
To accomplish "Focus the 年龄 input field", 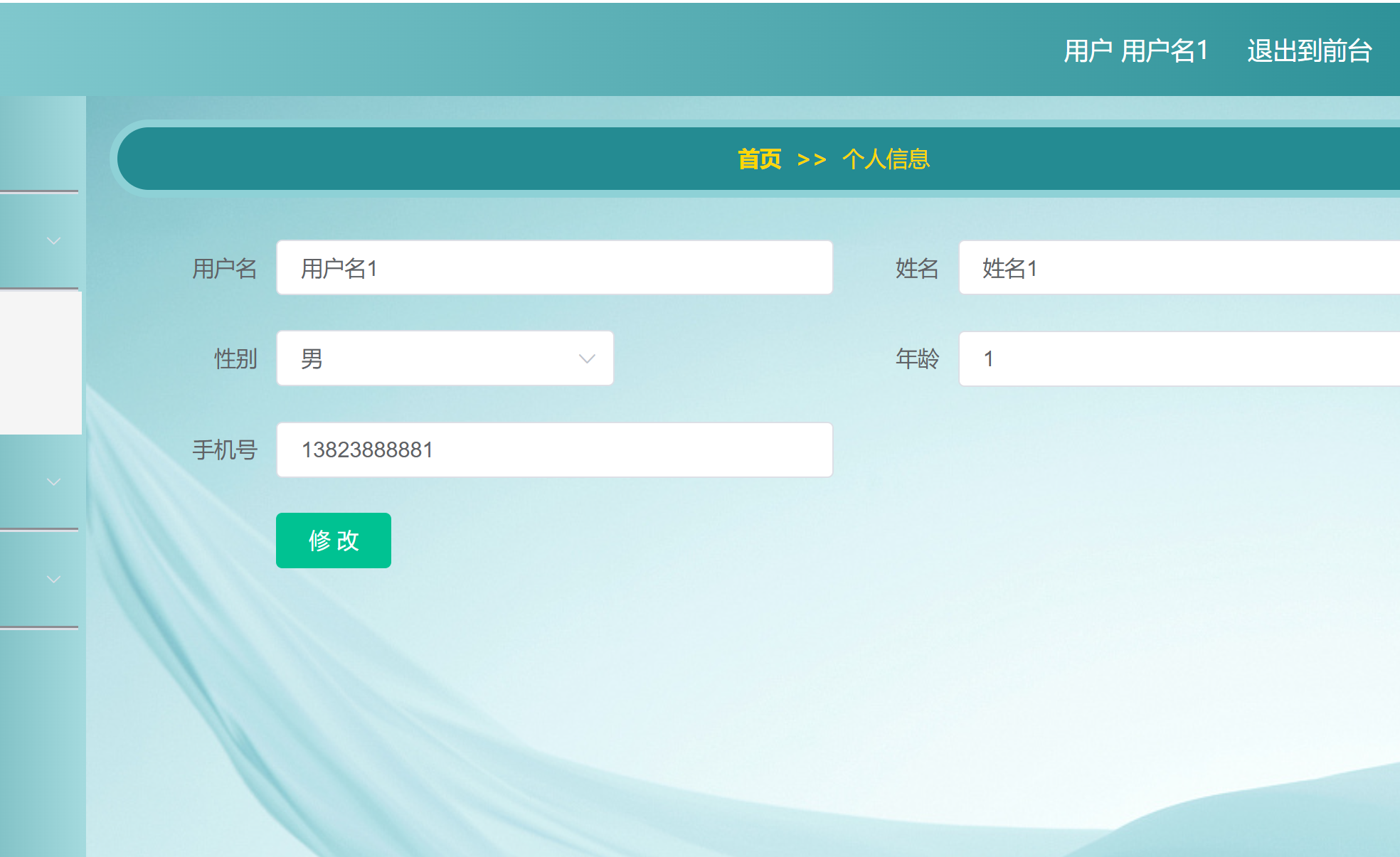I will pos(1179,359).
